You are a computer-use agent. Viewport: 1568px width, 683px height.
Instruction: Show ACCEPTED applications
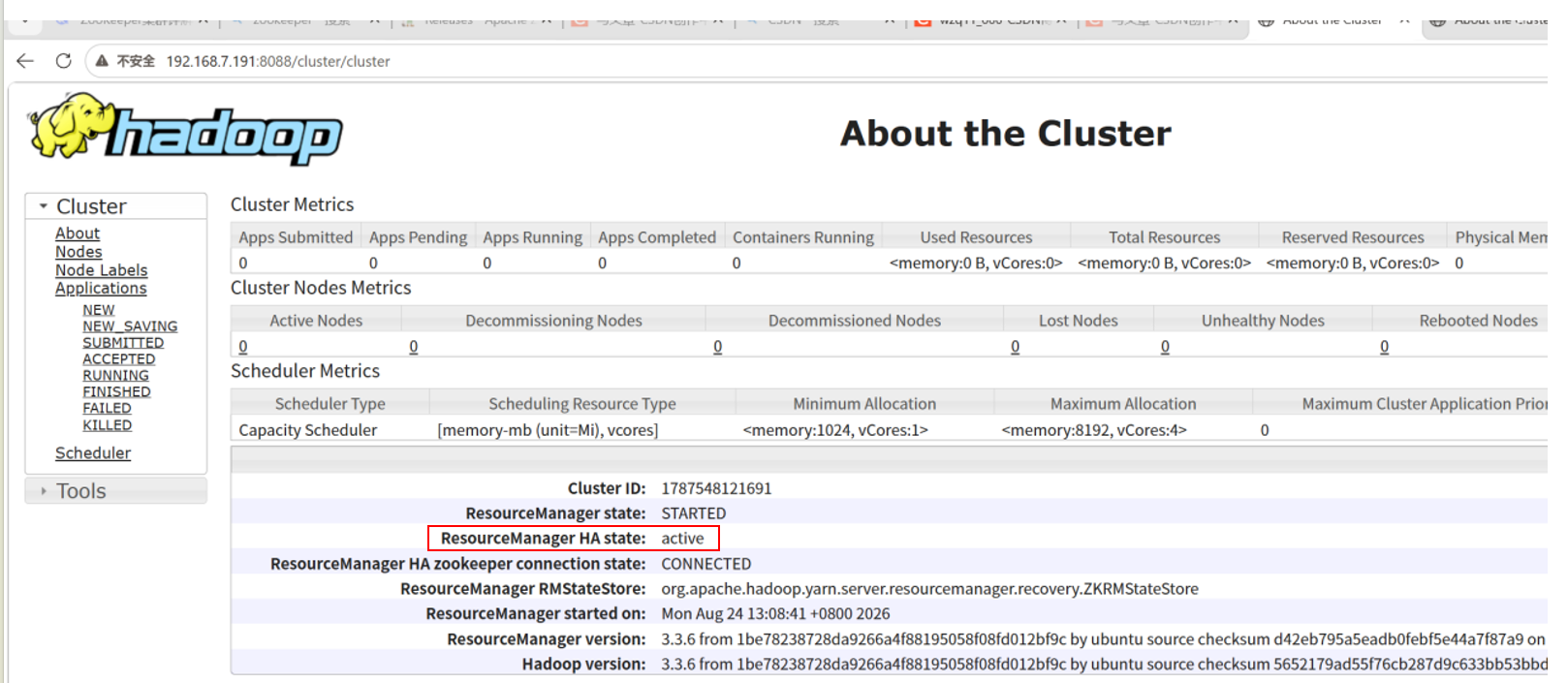pos(118,359)
